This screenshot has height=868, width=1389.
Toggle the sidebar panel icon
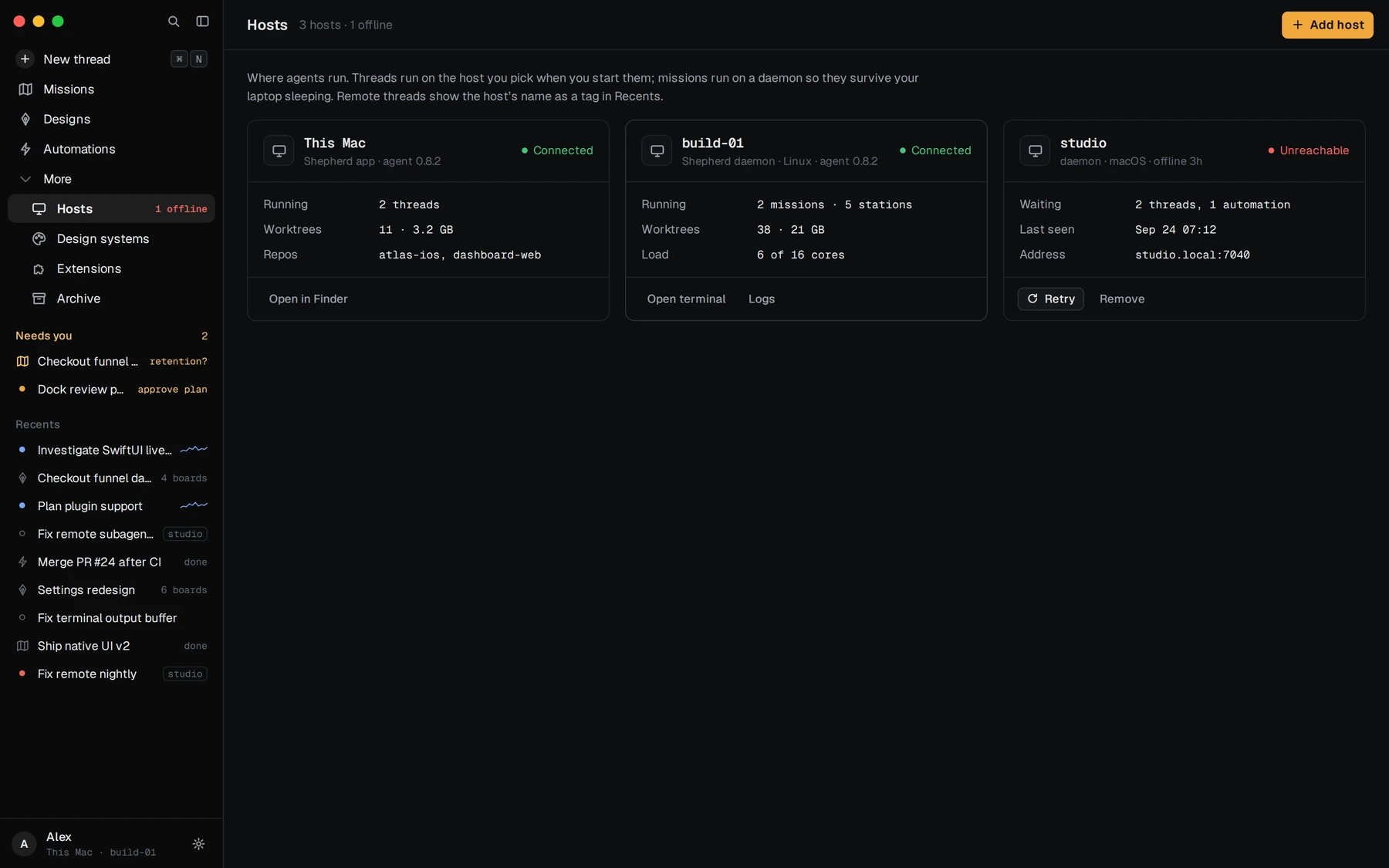click(202, 22)
